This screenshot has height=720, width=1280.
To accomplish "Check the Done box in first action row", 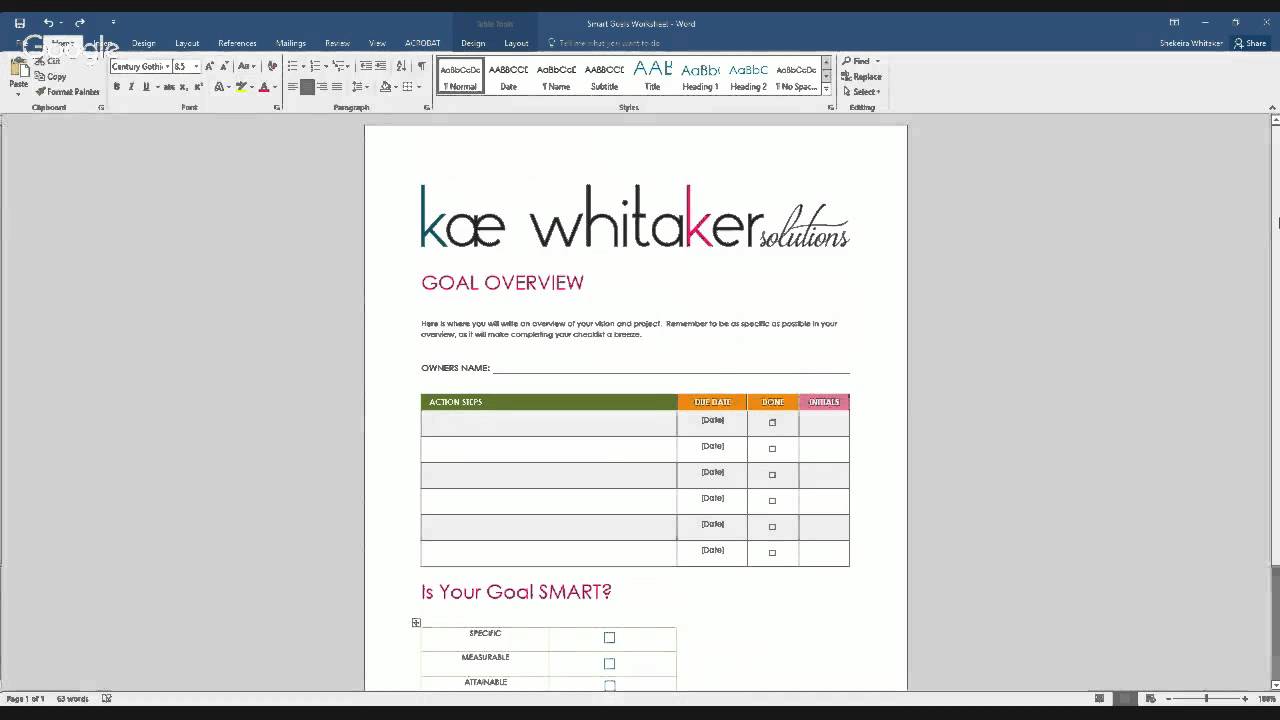I will coord(772,422).
